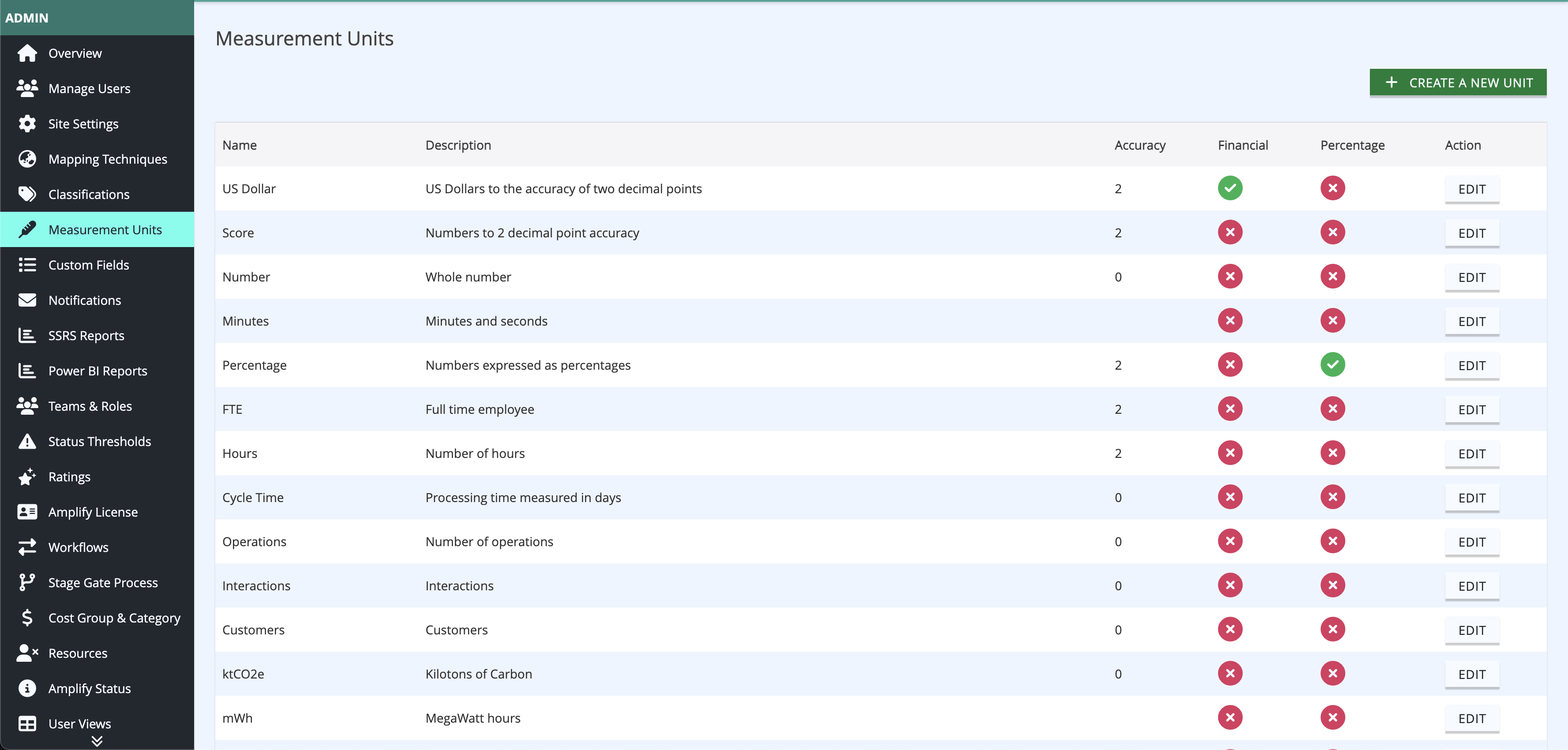Screen dimensions: 1568x750
Task: Click the Create a New Unit button
Action: (x=1458, y=83)
